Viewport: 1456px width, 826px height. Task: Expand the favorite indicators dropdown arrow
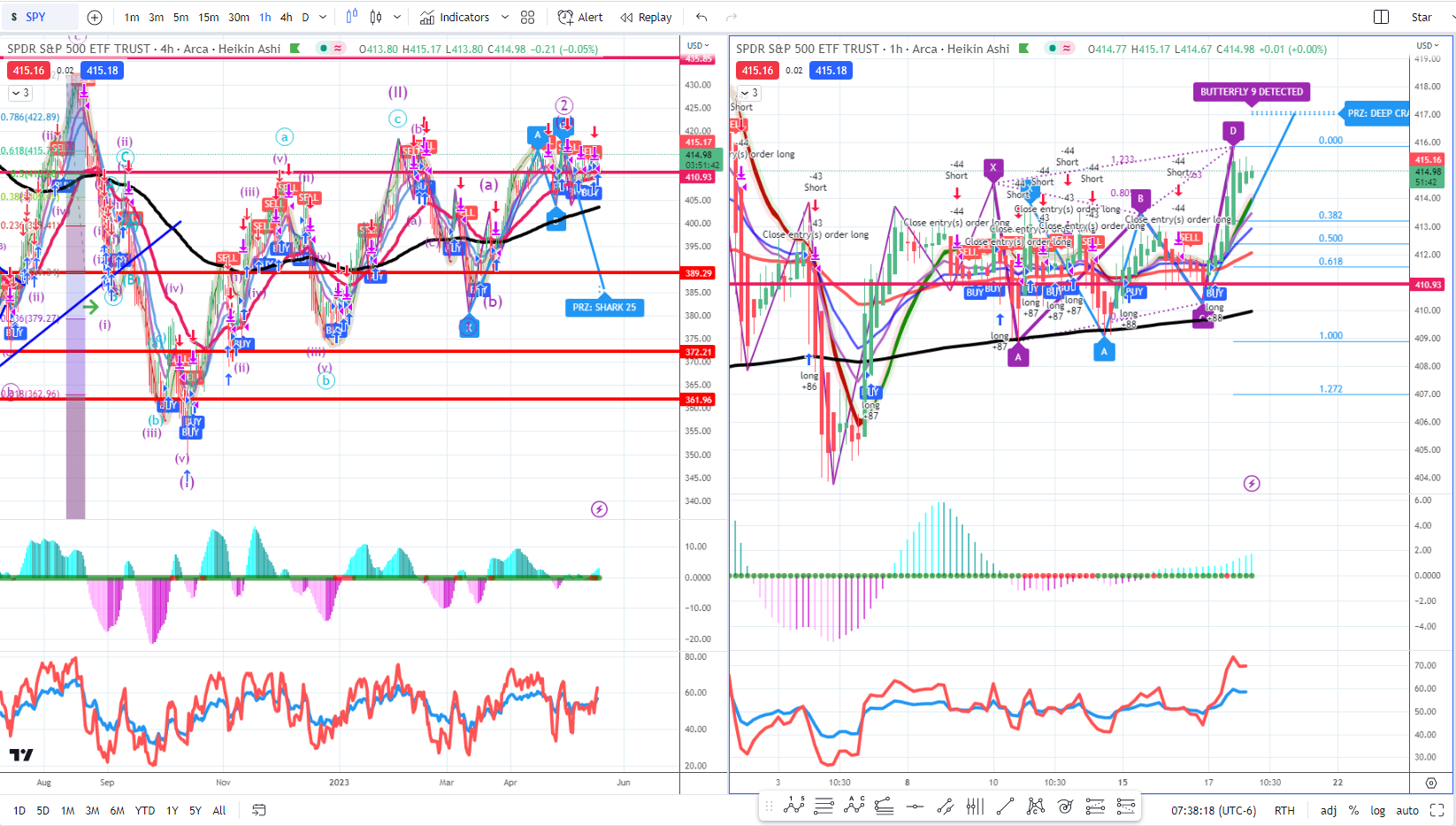click(505, 17)
